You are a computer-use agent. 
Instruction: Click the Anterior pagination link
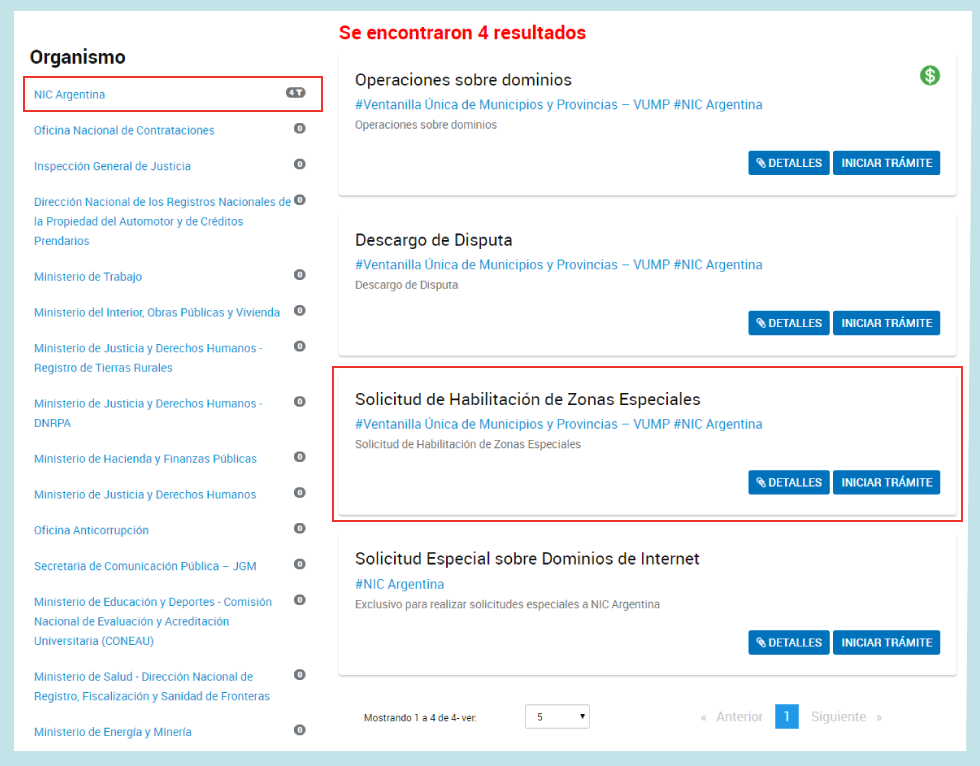coord(732,717)
